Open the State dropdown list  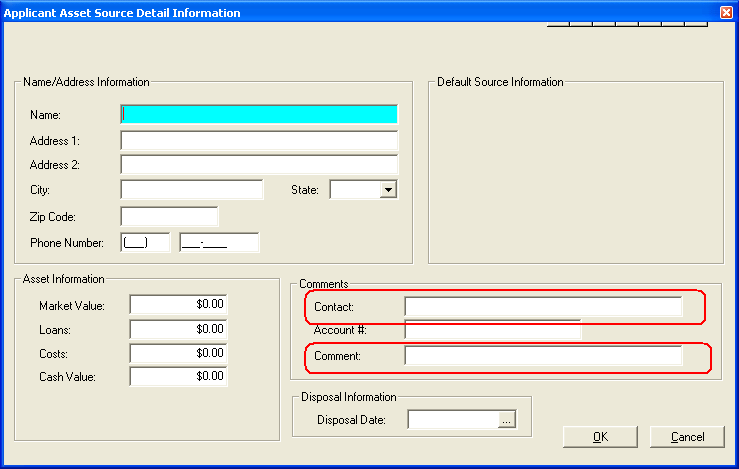[389, 189]
